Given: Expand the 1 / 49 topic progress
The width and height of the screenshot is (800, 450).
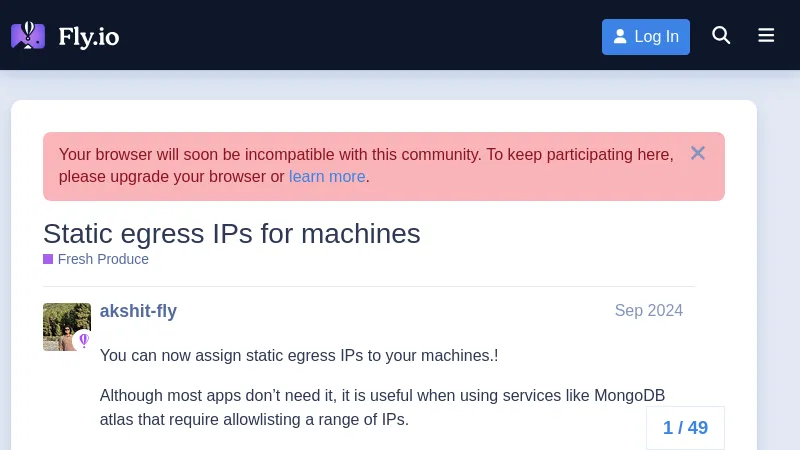Looking at the screenshot, I should tap(685, 428).
